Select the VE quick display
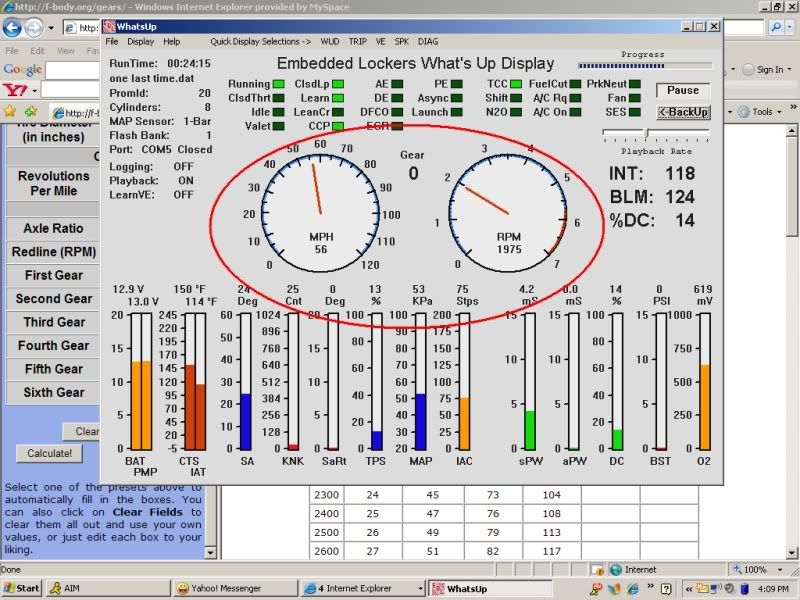This screenshot has width=800, height=600. tap(380, 41)
